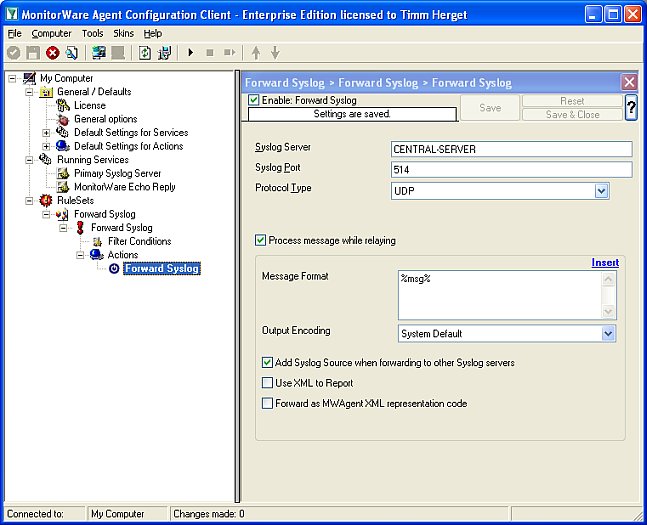Collapse the Forward Syslog rule node
The image size is (647, 525).
coord(63,228)
